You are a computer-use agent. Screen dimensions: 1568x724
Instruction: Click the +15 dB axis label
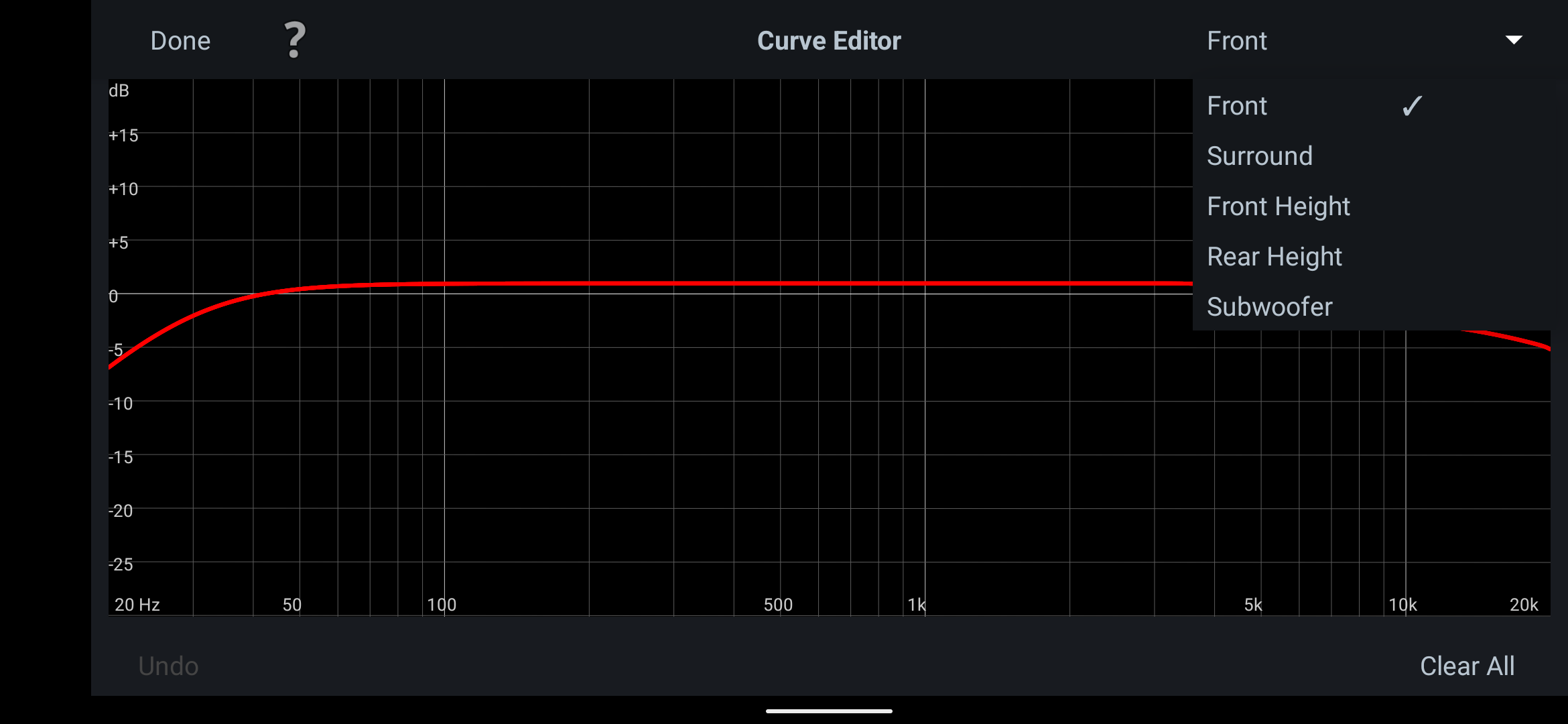(123, 135)
